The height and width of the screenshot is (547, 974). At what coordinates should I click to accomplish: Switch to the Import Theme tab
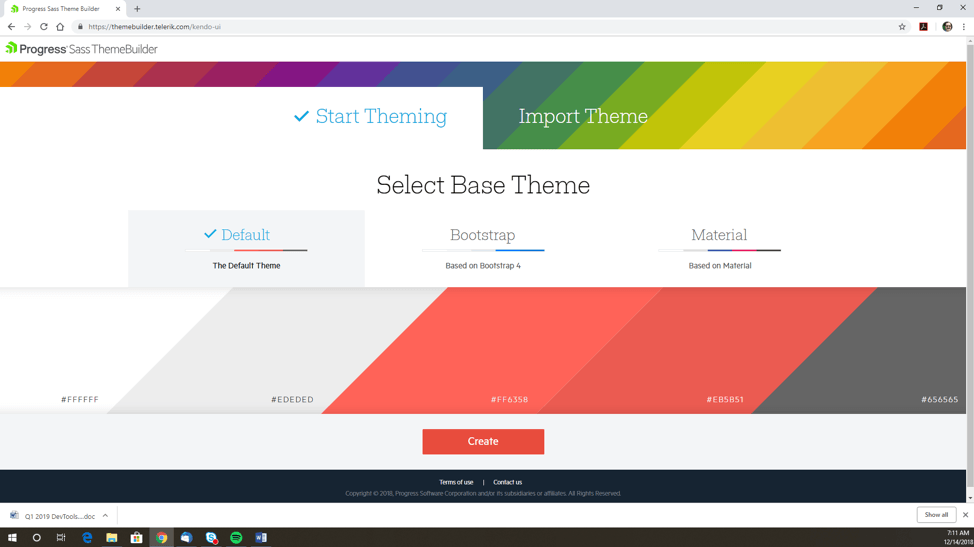coord(583,117)
